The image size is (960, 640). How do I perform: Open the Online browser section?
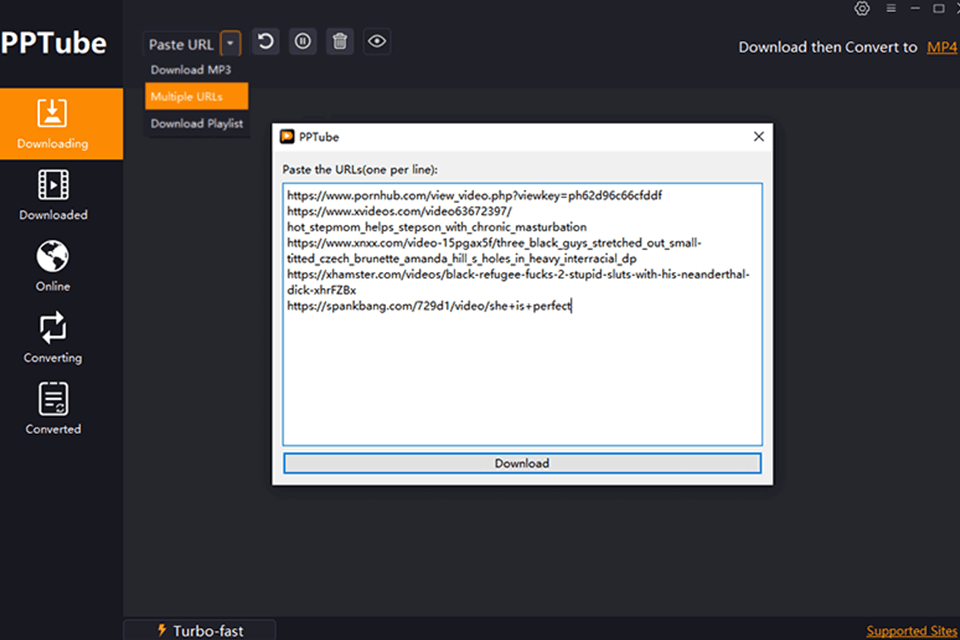click(53, 266)
